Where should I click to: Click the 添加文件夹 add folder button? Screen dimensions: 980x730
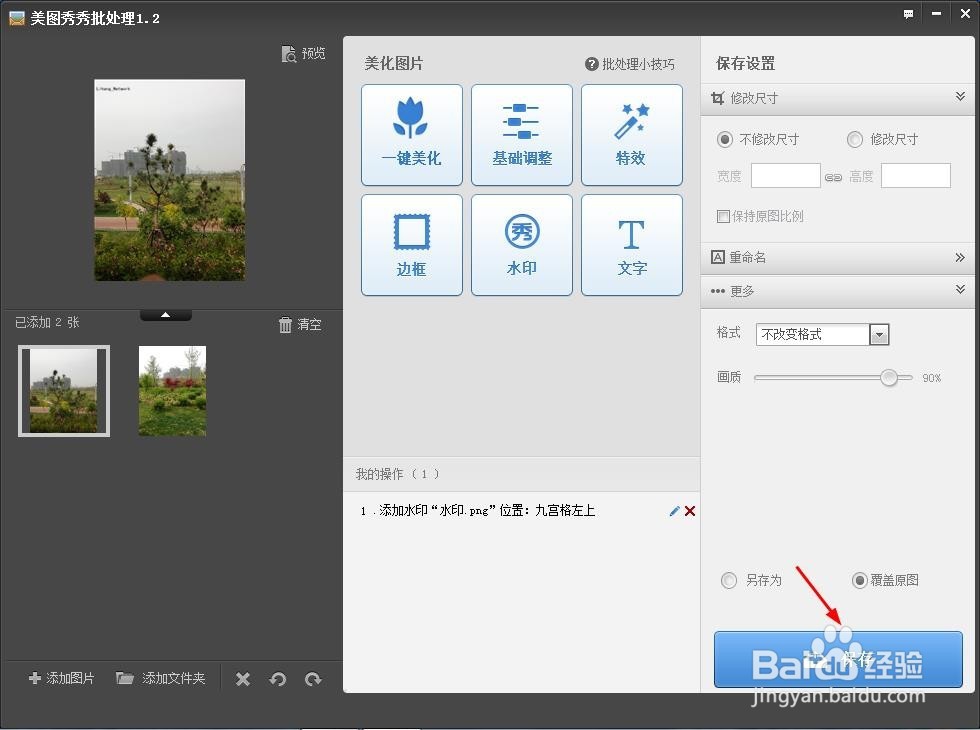160,678
